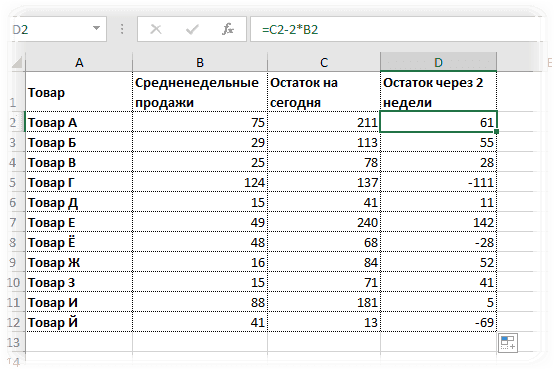555x370 pixels.
Task: Click the Cancel (X) icon in formula bar
Action: tap(156, 29)
